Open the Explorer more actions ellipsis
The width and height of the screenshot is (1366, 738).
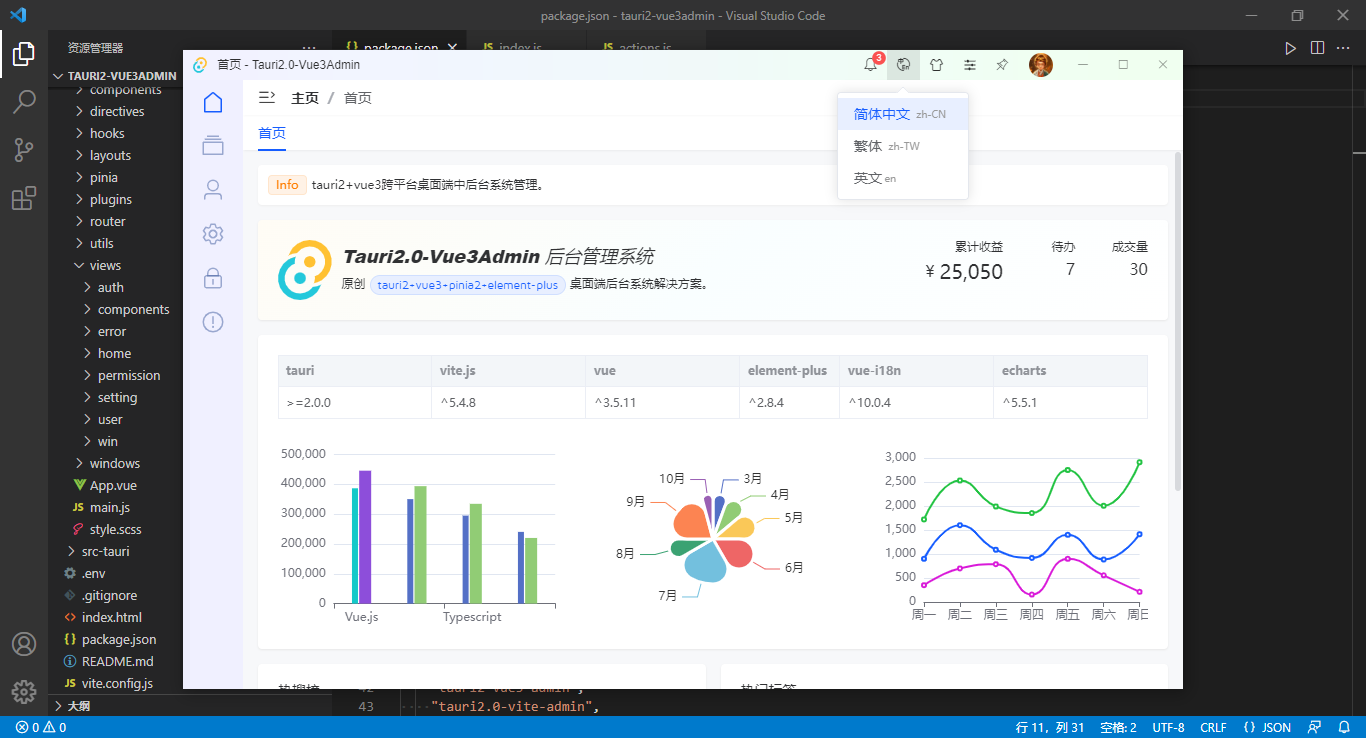(x=308, y=47)
